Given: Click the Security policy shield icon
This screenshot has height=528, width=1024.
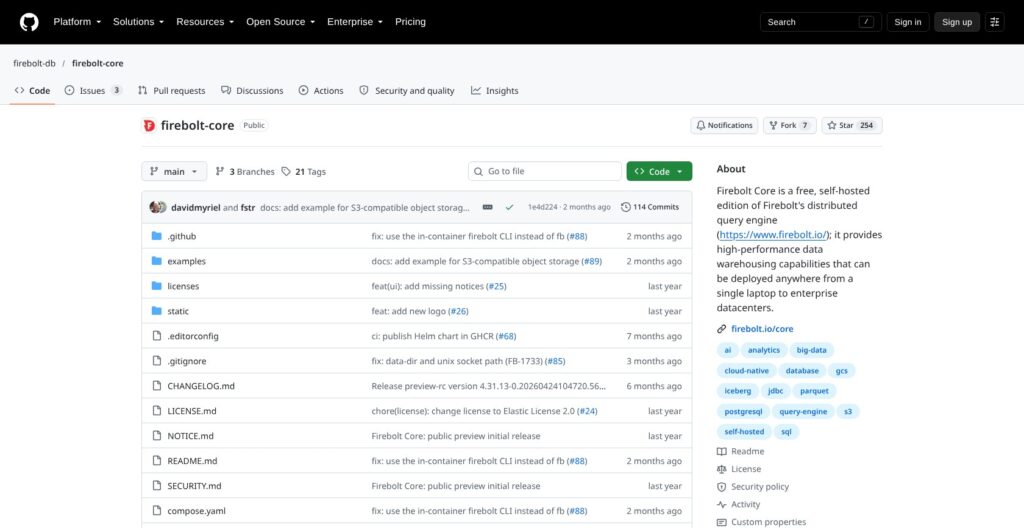Looking at the screenshot, I should [722, 487].
